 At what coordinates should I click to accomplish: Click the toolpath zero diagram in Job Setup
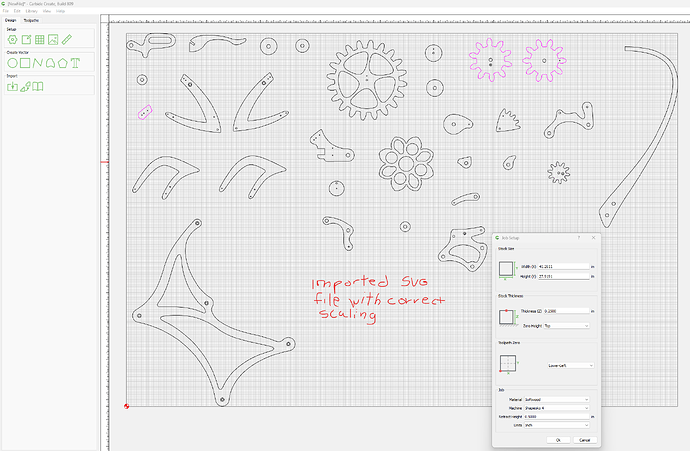point(508,364)
